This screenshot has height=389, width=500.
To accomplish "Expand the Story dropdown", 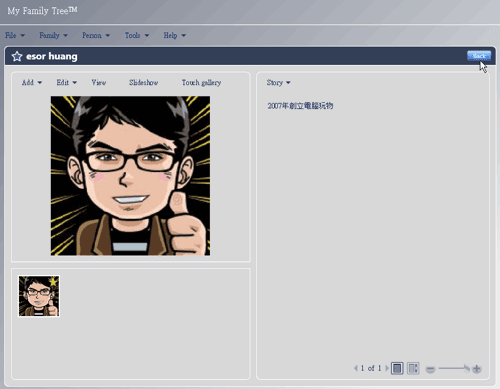I will [x=278, y=82].
